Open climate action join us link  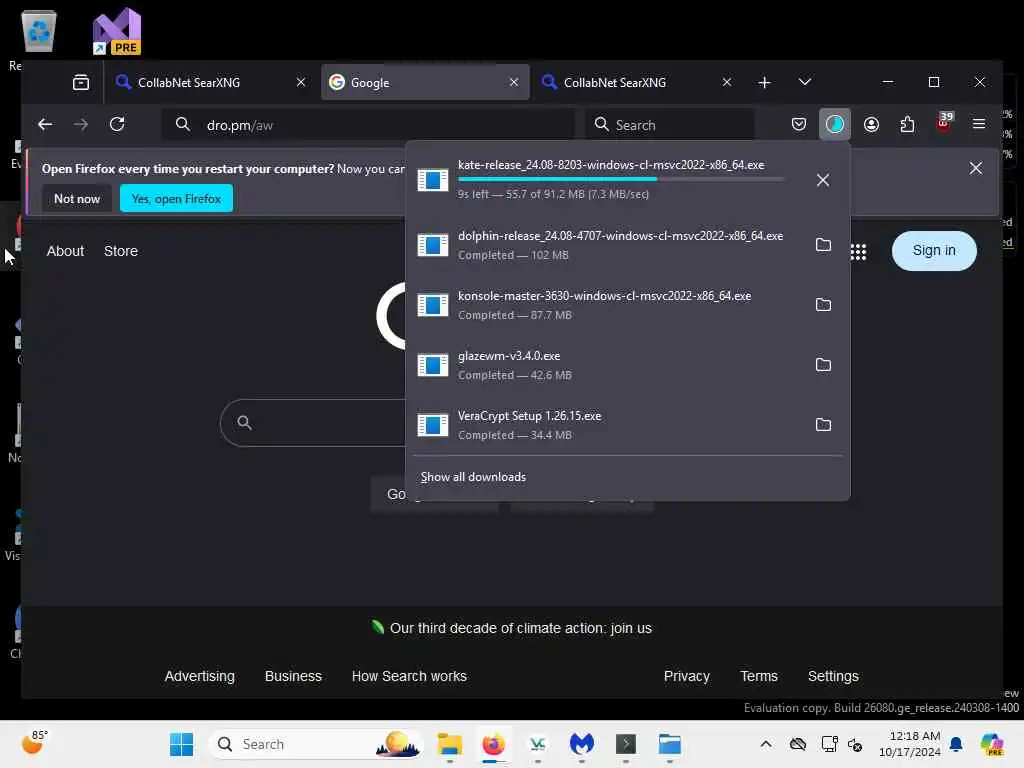pyautogui.click(x=520, y=628)
